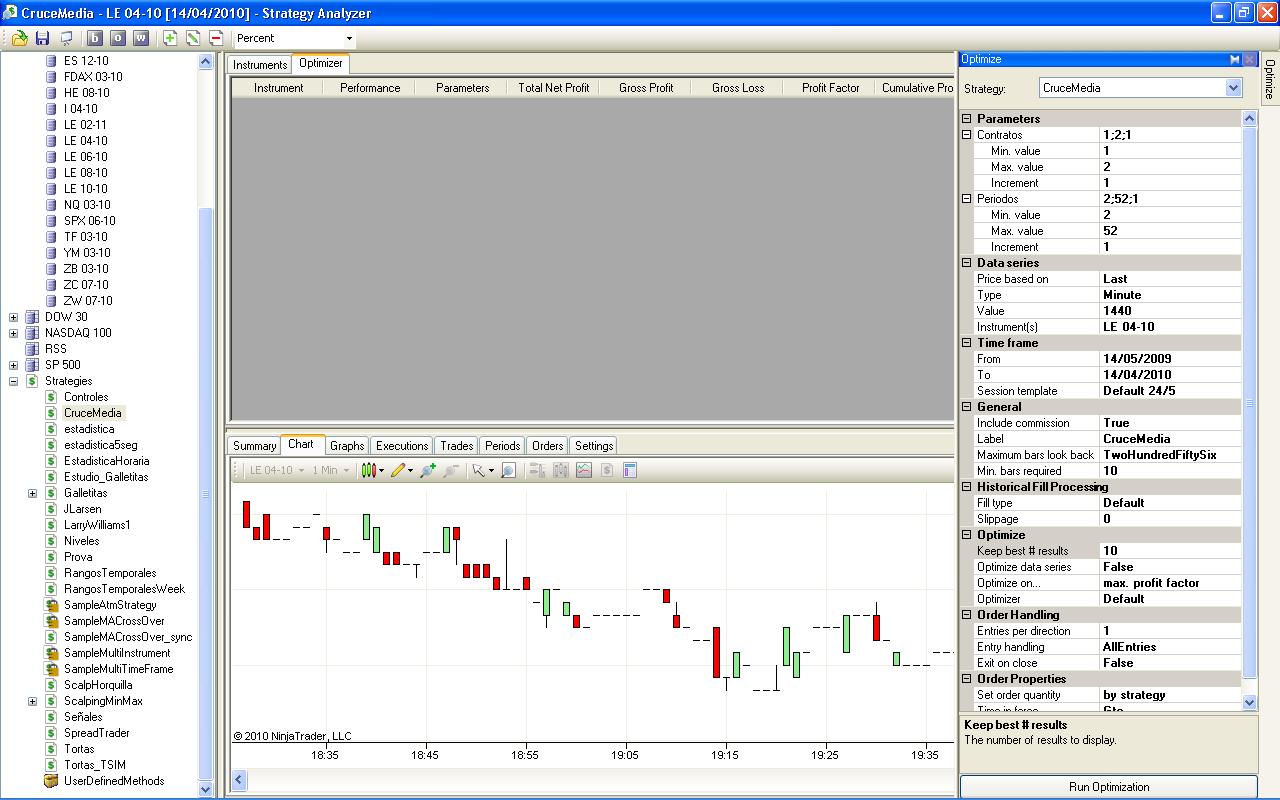Viewport: 1280px width, 800px height.
Task: Switch to the Trades tab
Action: pyautogui.click(x=457, y=446)
